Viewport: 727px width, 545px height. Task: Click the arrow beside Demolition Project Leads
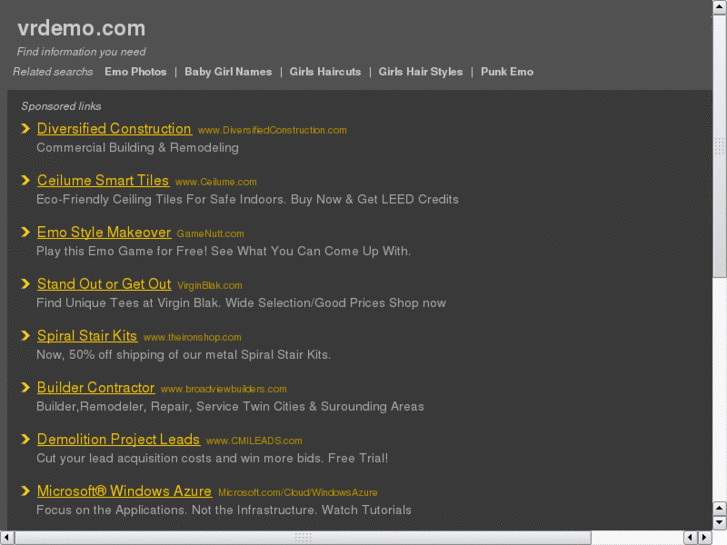click(x=26, y=439)
